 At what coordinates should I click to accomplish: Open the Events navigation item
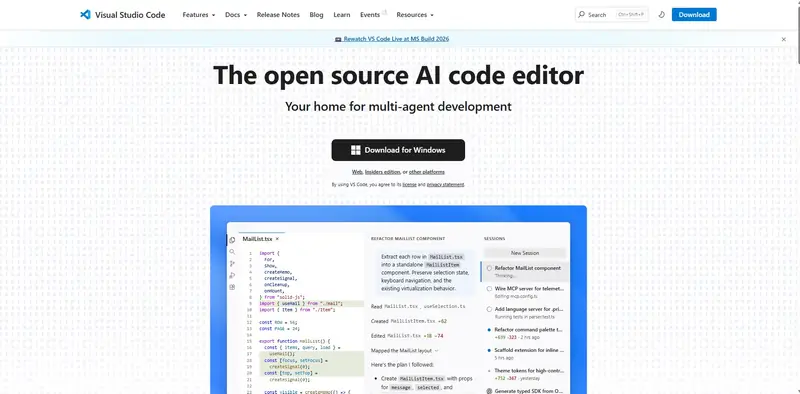tap(370, 15)
